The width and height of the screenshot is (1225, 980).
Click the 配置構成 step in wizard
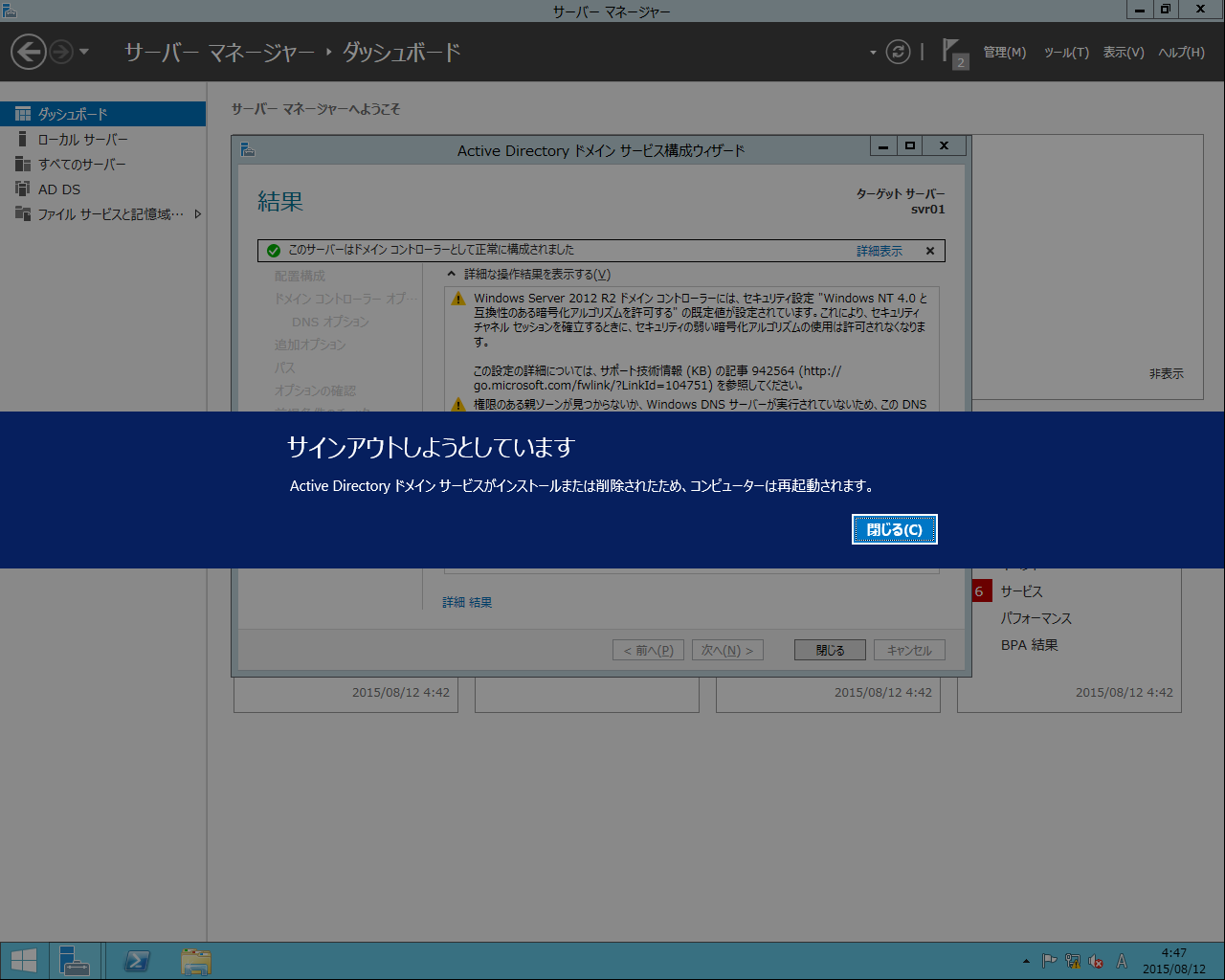(300, 276)
